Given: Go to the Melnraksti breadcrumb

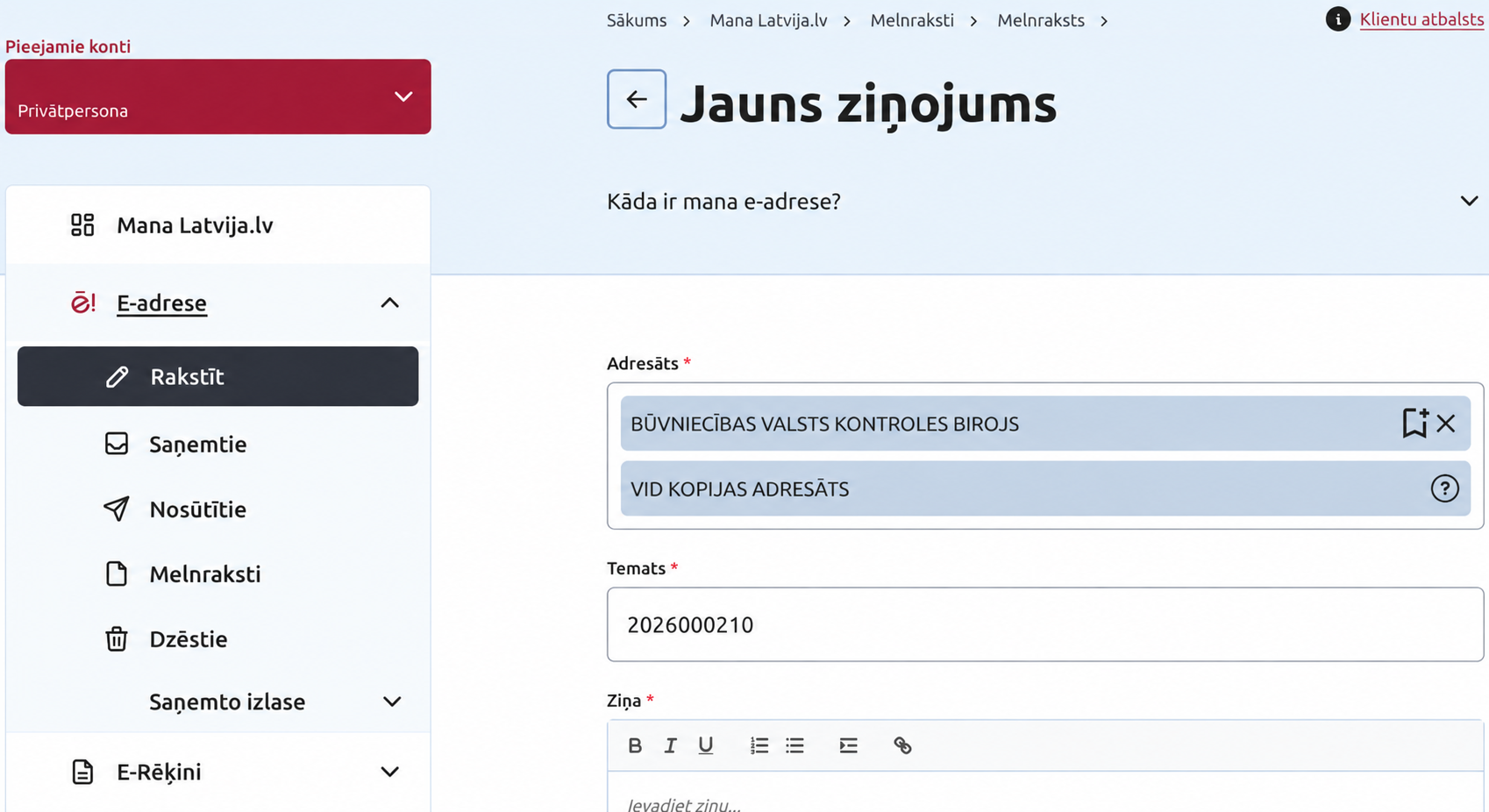Looking at the screenshot, I should pyautogui.click(x=912, y=20).
